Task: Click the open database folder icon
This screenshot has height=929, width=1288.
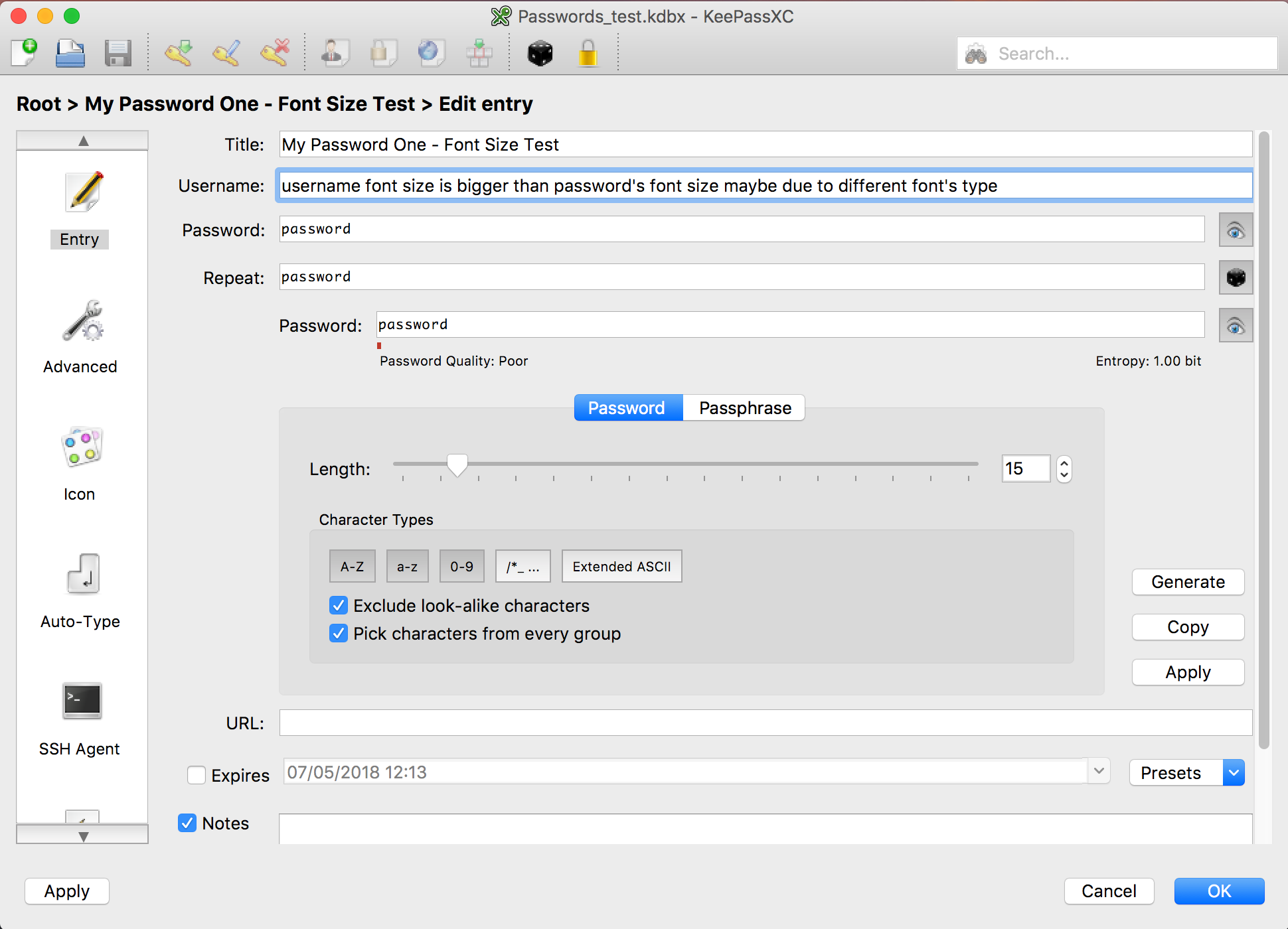Action: click(70, 53)
